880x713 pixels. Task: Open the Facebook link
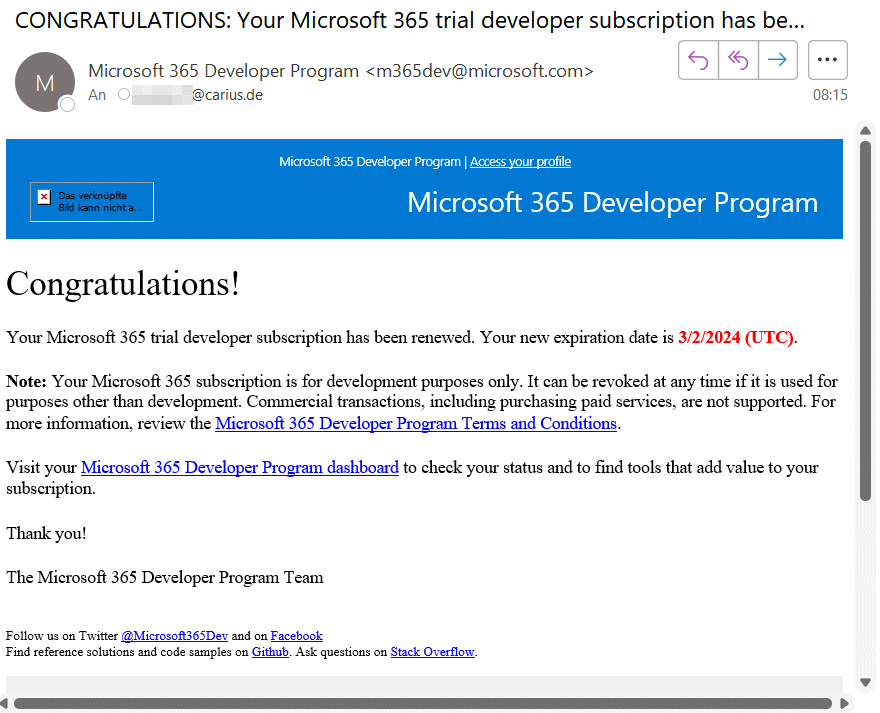coord(296,636)
